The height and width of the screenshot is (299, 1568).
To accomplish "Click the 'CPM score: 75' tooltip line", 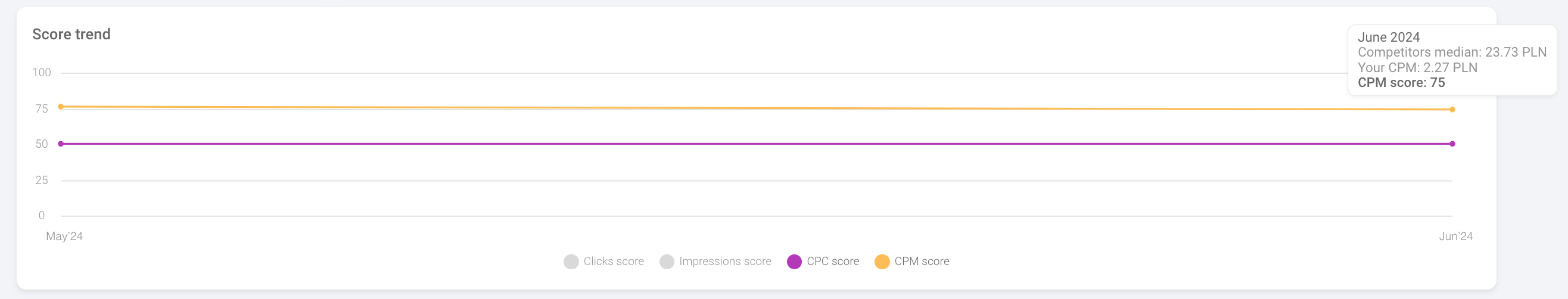I will 1401,83.
